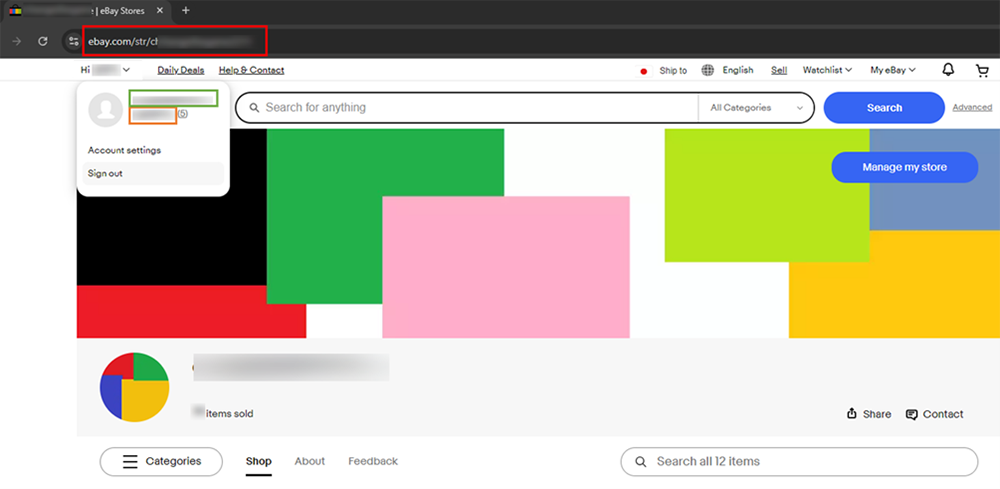Click the browser forward arrow
Image resolution: width=1000 pixels, height=489 pixels.
point(16,41)
